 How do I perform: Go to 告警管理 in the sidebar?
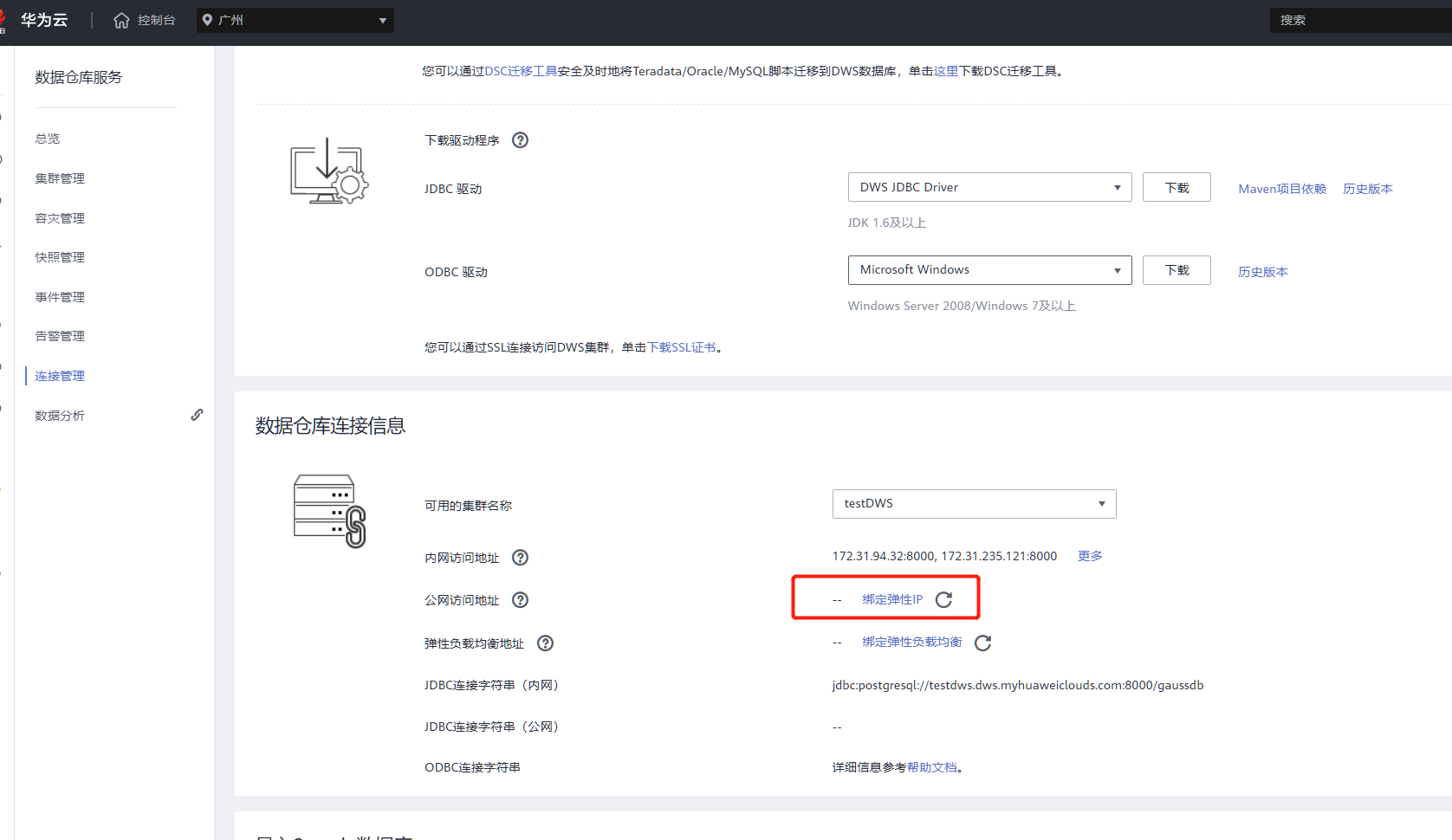[x=60, y=336]
